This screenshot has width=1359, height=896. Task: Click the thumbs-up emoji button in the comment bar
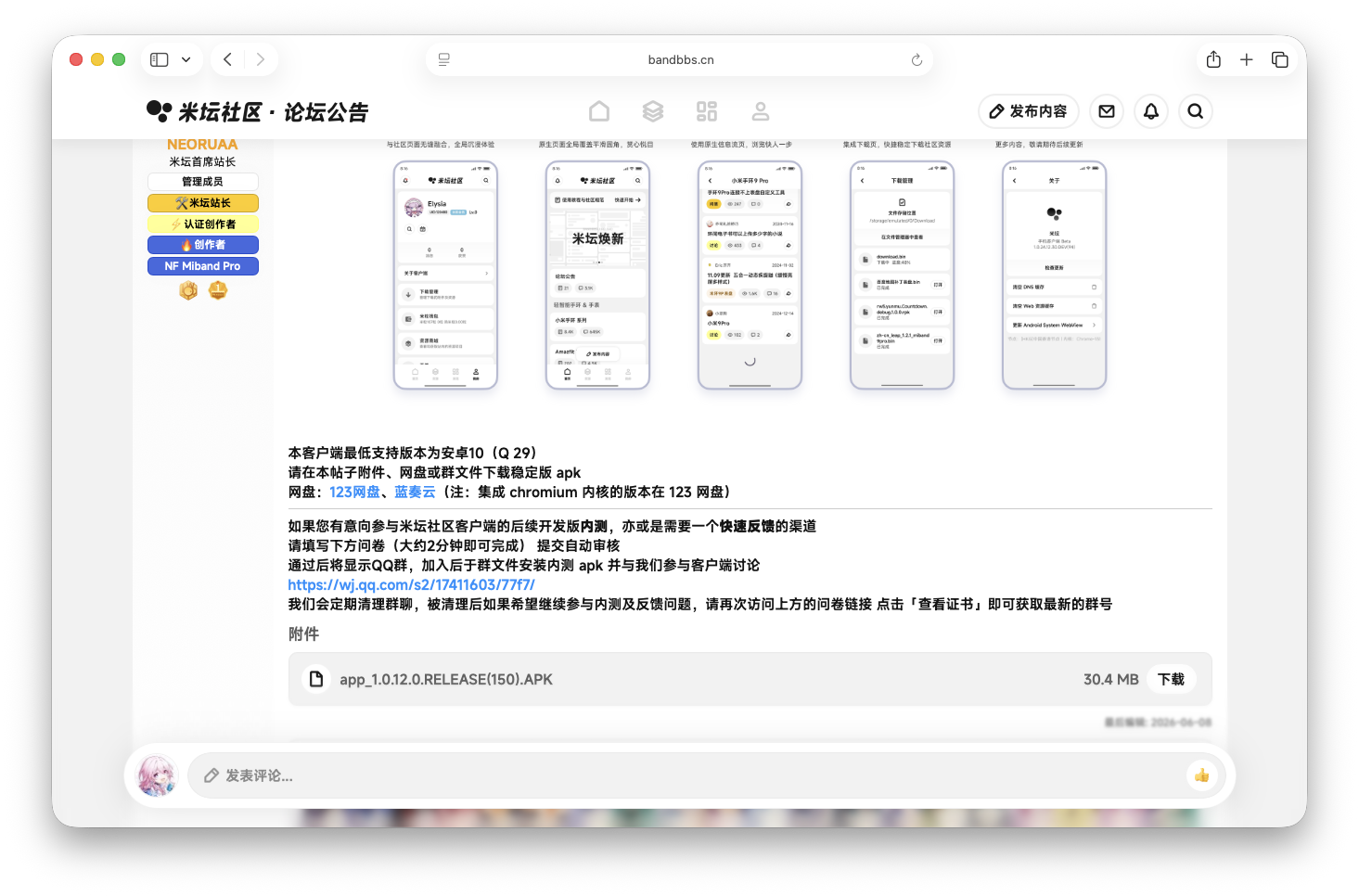(x=1202, y=775)
